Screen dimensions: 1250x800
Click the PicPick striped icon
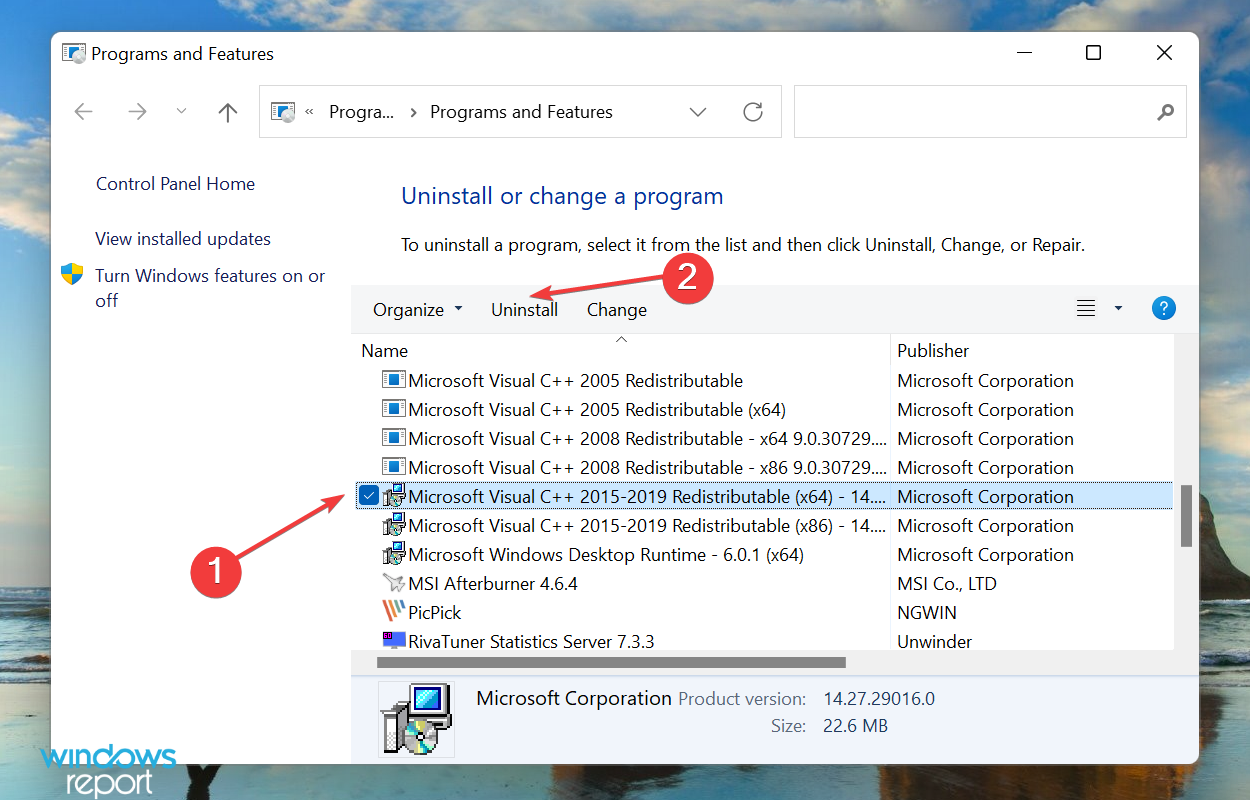coord(394,612)
